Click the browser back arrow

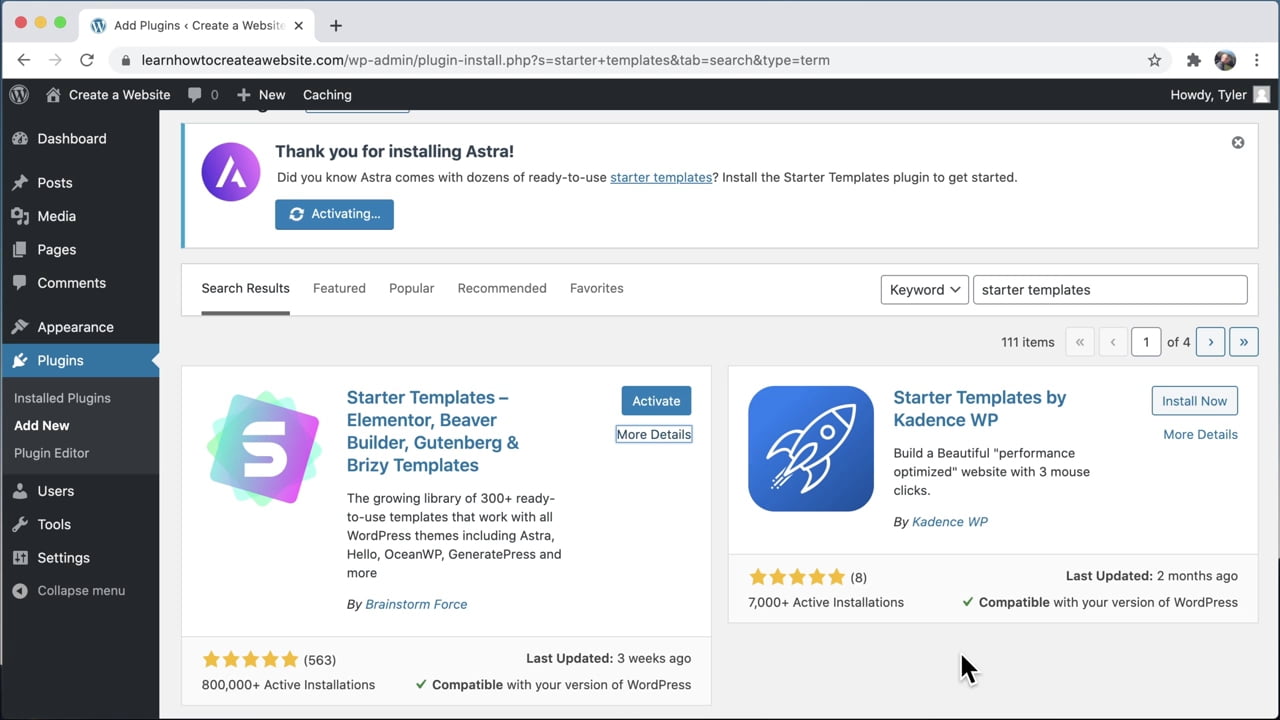click(24, 60)
